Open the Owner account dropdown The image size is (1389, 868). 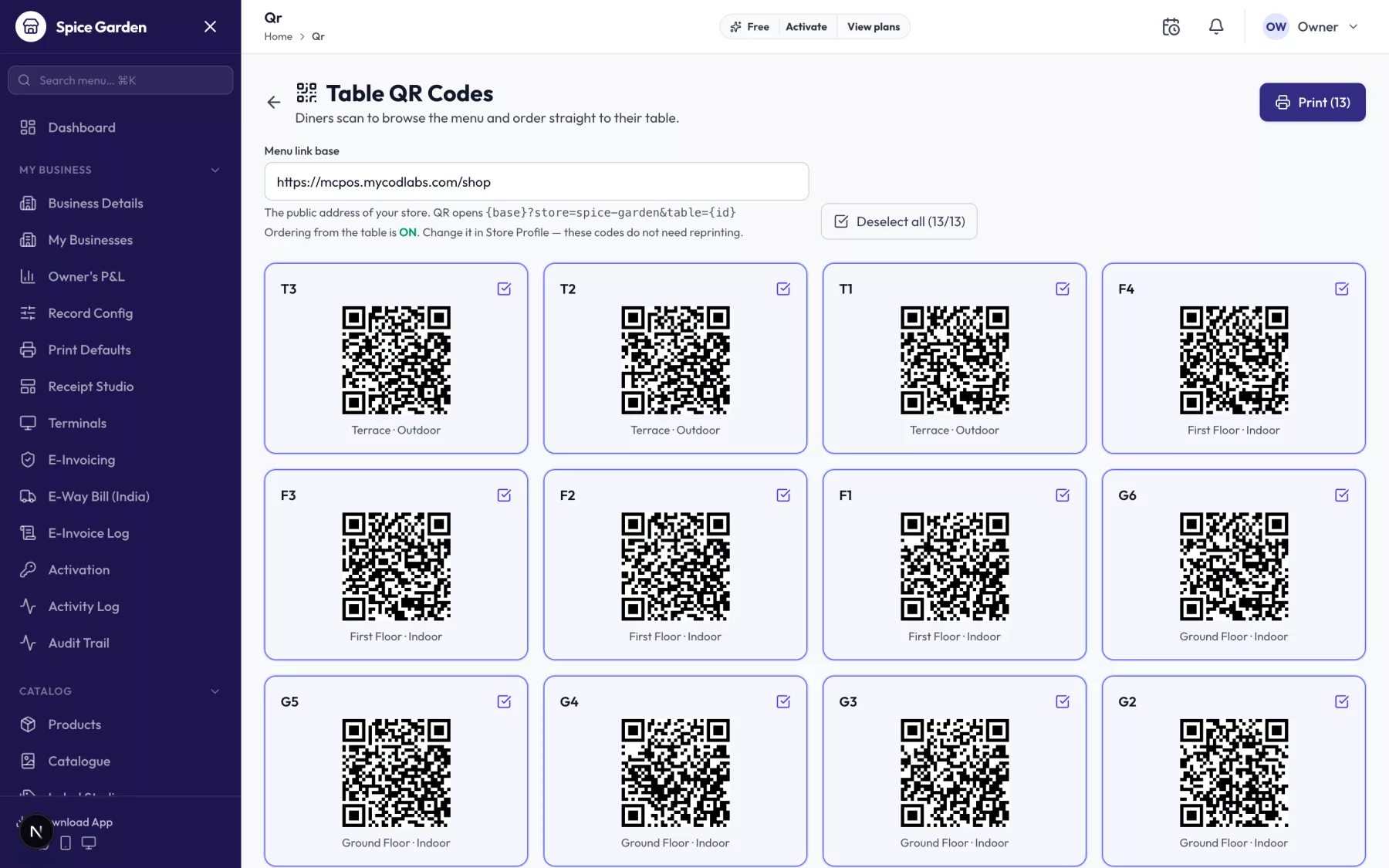[1310, 27]
